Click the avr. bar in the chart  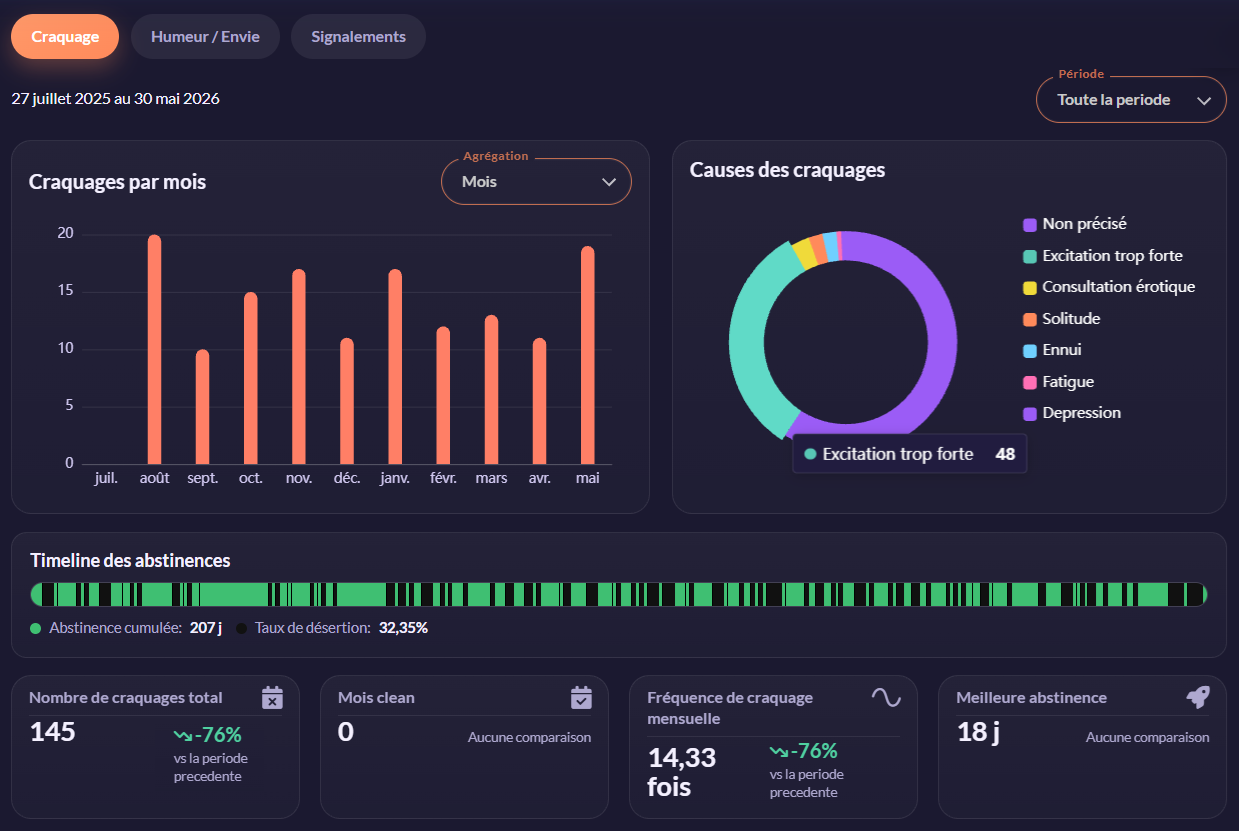(539, 401)
